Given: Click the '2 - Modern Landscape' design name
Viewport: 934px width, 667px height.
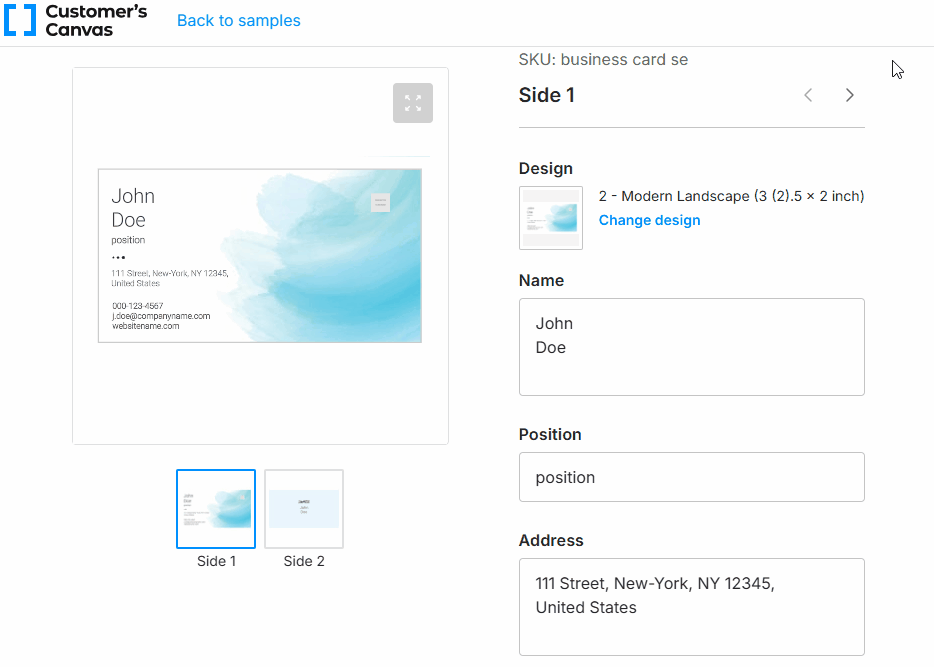Looking at the screenshot, I should (731, 196).
